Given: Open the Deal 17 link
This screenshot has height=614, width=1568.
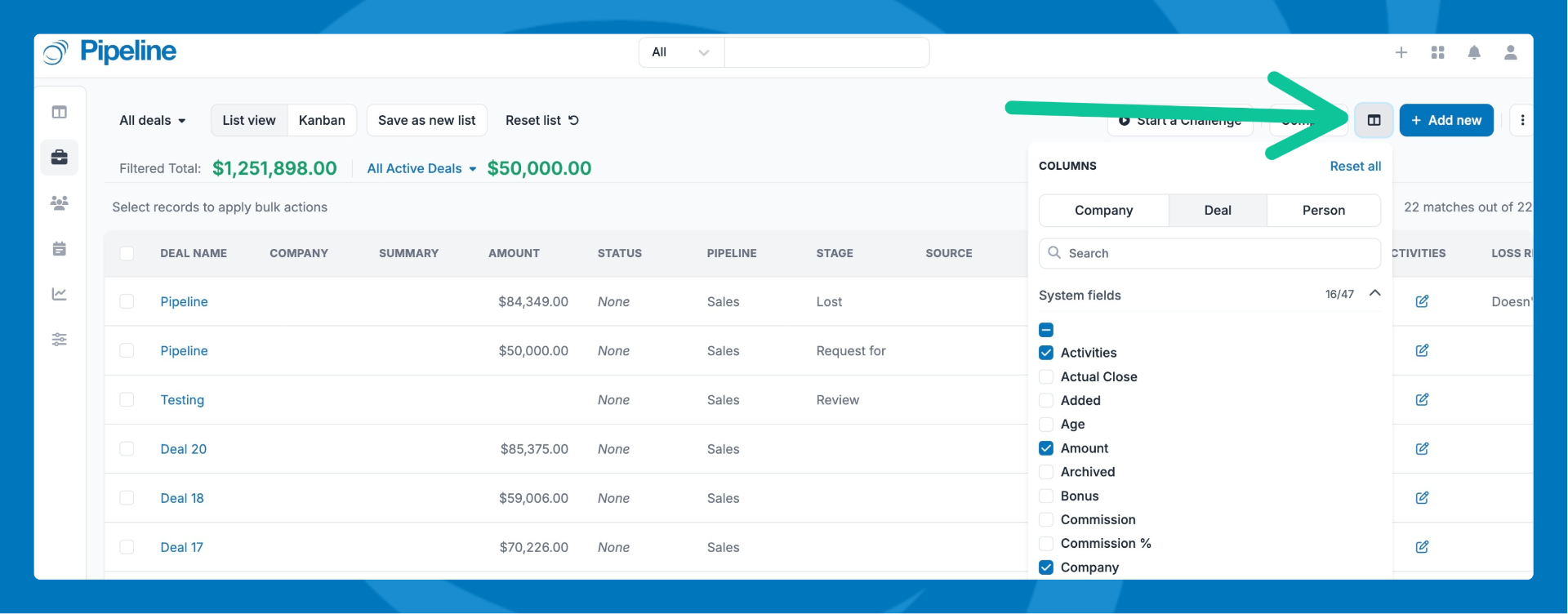Looking at the screenshot, I should pyautogui.click(x=181, y=546).
